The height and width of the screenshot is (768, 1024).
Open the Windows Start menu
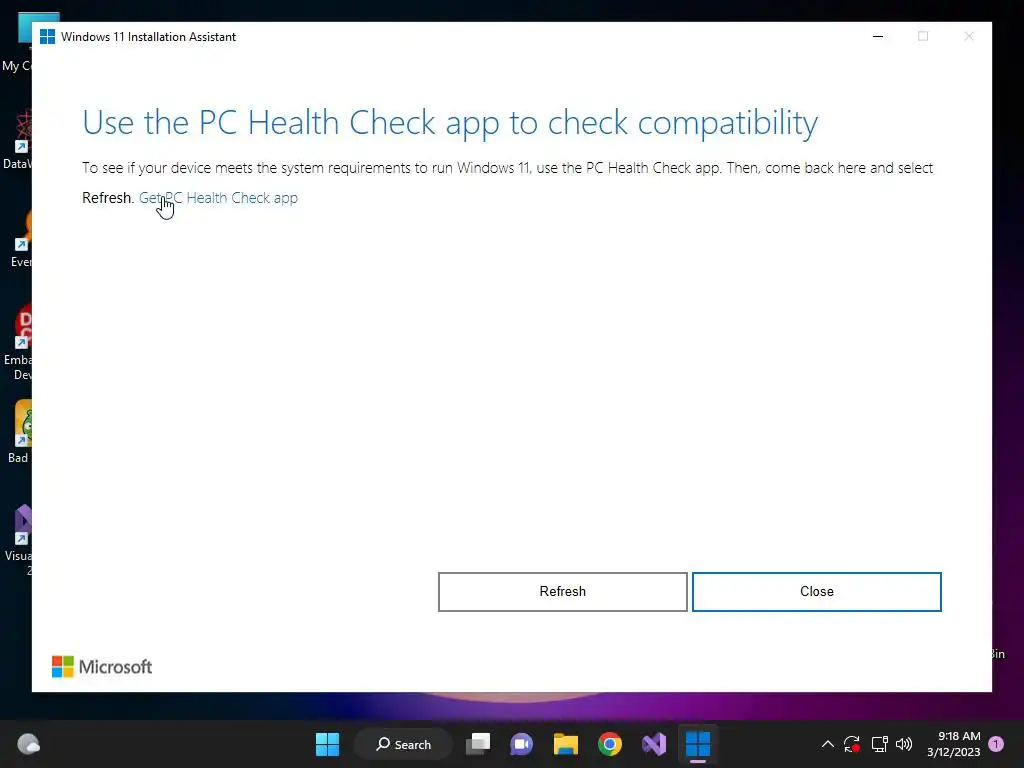(327, 744)
